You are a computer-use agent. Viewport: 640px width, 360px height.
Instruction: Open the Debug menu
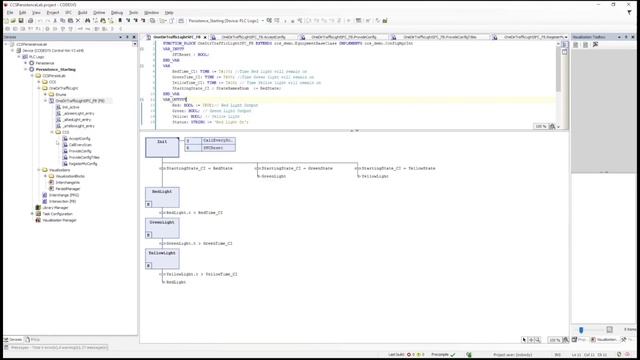click(117, 13)
